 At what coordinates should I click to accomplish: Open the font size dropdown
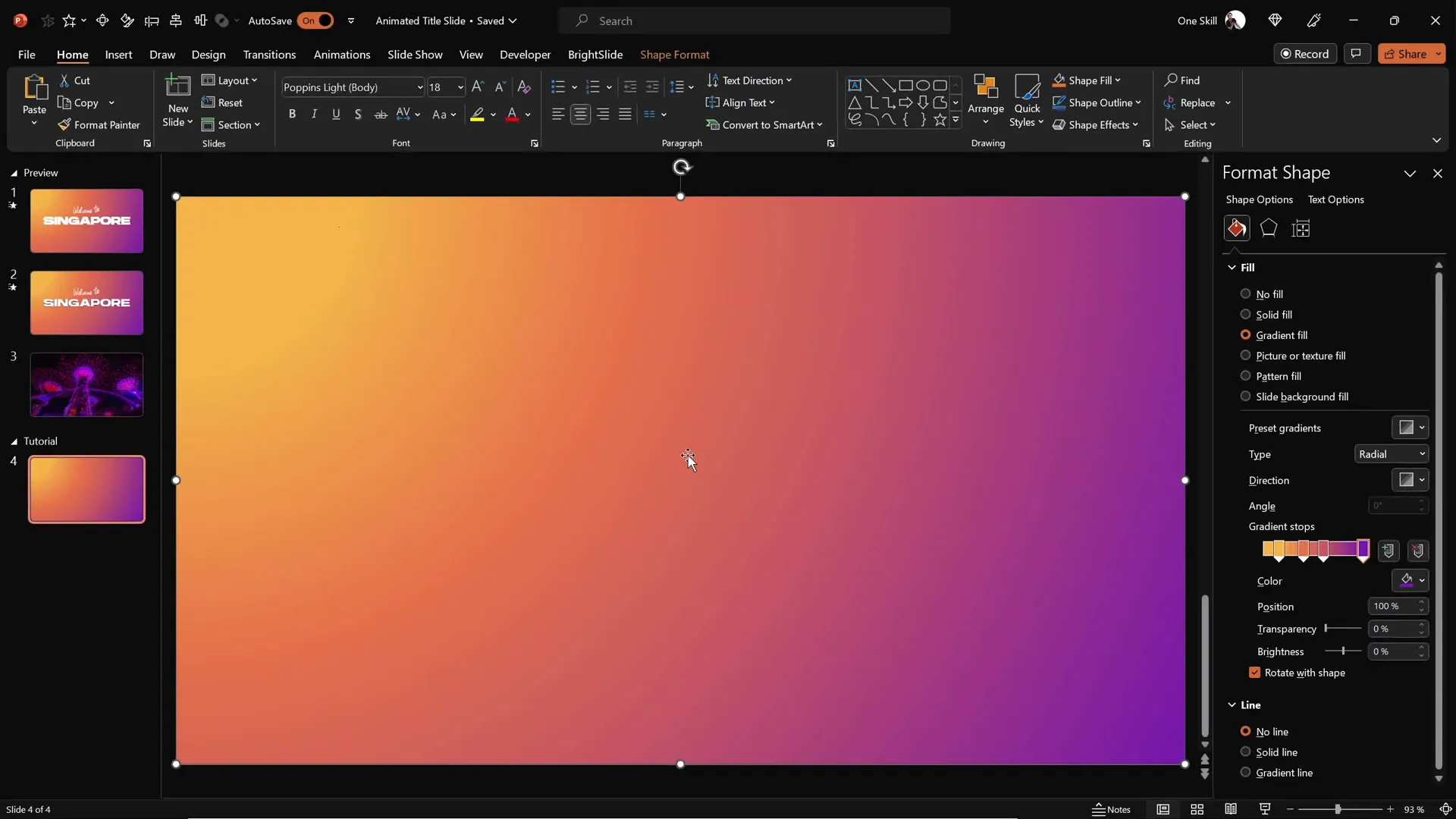click(x=460, y=87)
